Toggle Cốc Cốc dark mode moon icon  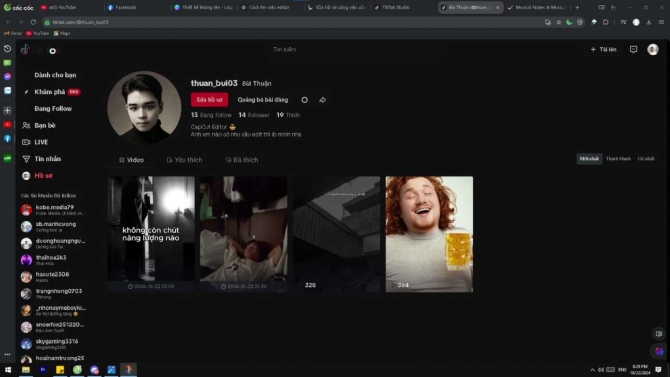tap(569, 22)
